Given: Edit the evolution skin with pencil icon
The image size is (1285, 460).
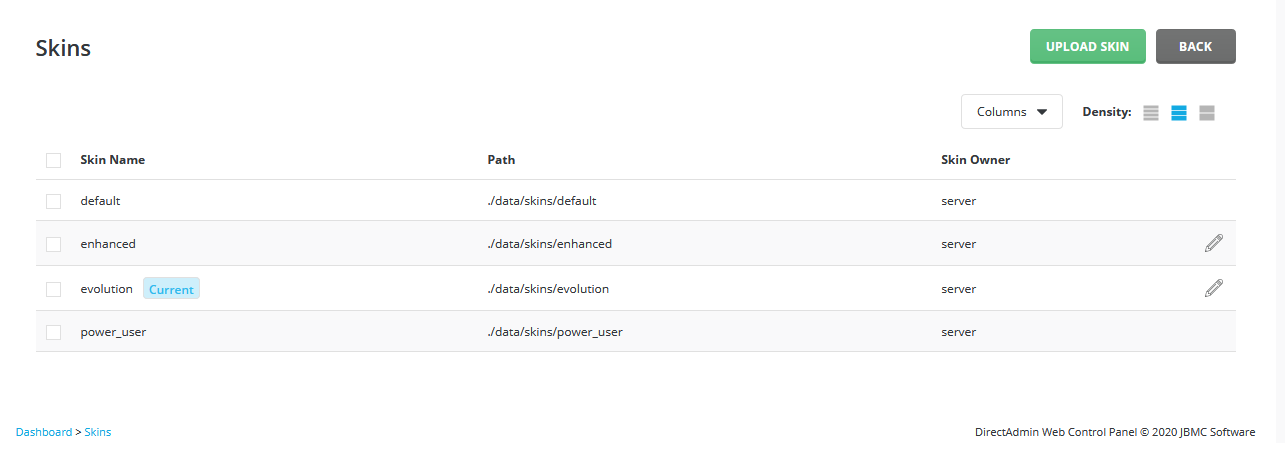Looking at the screenshot, I should click(x=1214, y=288).
